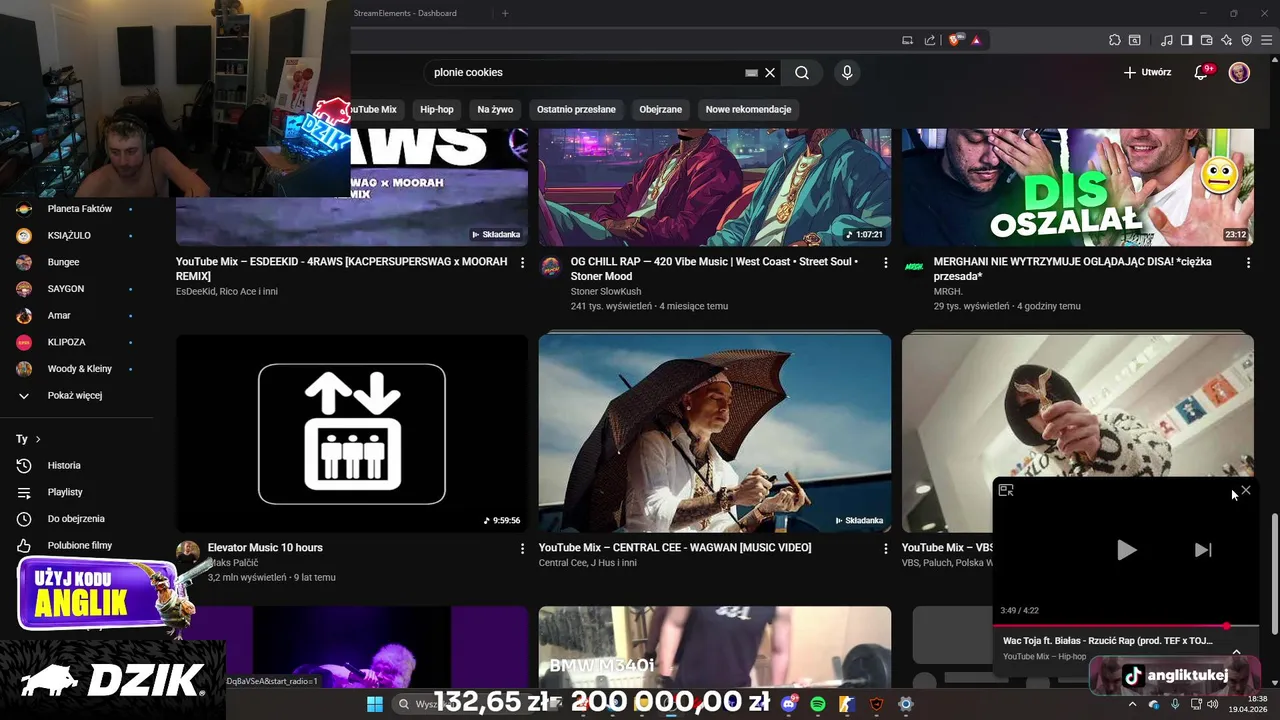Skip to next track in miniplayer
The height and width of the screenshot is (720, 1280).
point(1203,549)
